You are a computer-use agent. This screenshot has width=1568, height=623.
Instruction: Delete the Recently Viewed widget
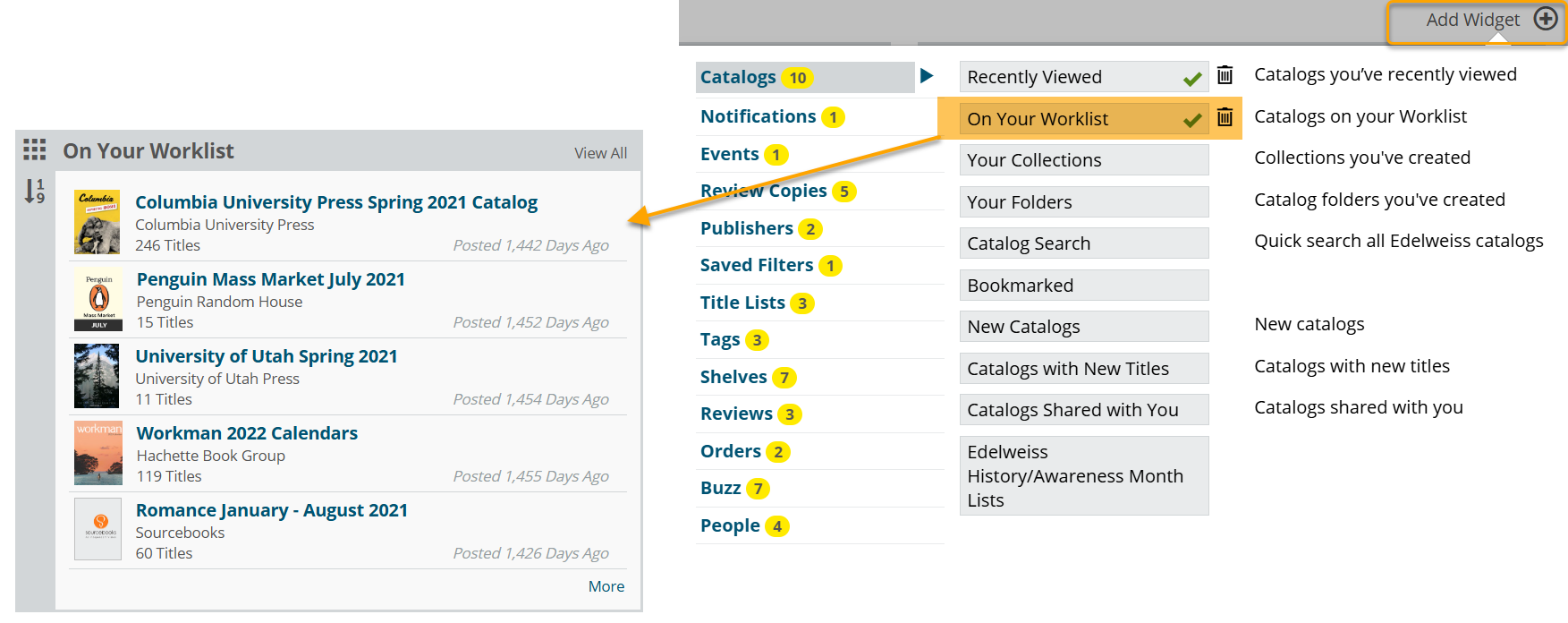click(1225, 76)
